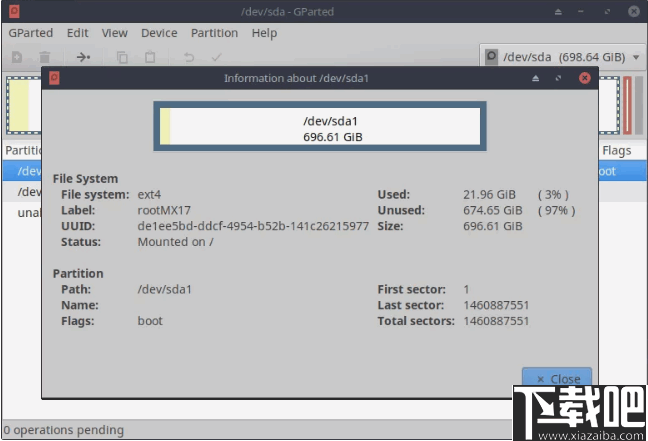The image size is (648, 441).
Task: Click the hard disk icon in device selector
Action: pyautogui.click(x=491, y=56)
